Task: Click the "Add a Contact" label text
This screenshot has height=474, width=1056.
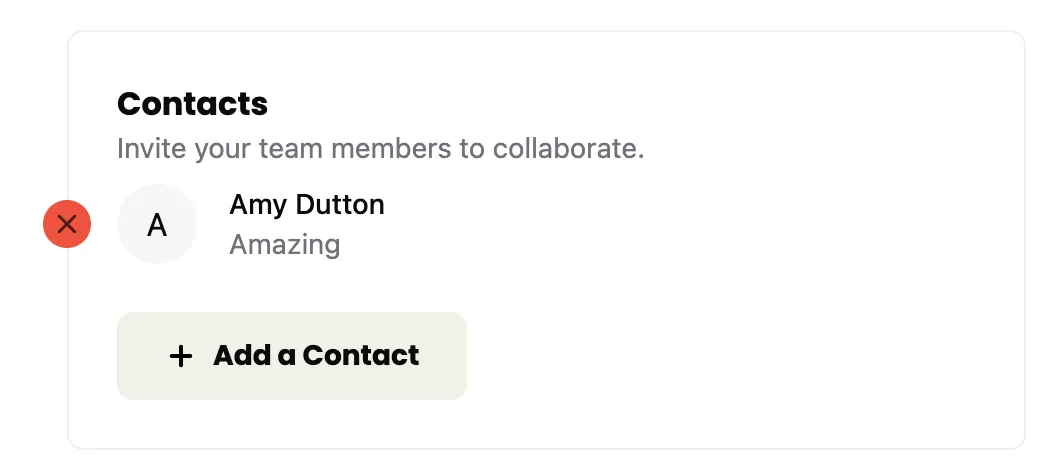Action: pos(316,356)
